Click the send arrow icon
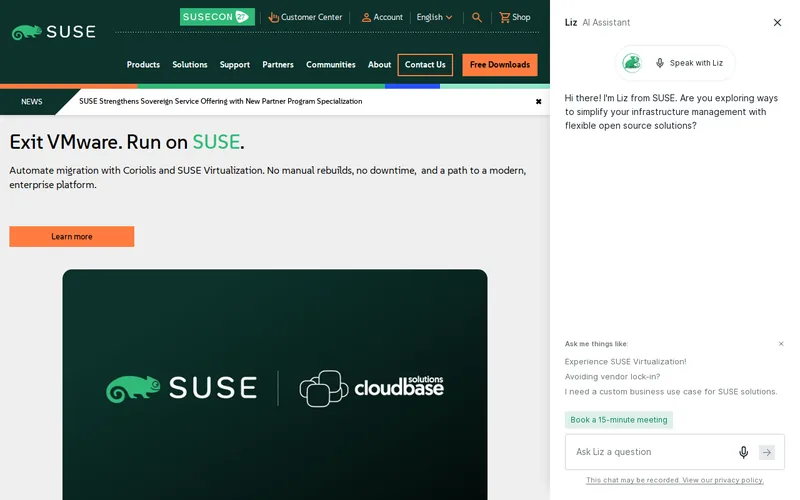The image size is (800, 500). click(x=766, y=453)
